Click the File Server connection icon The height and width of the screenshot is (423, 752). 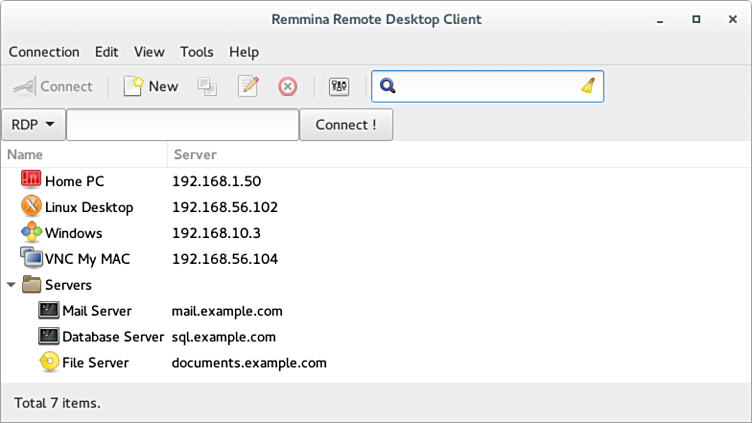point(49,363)
